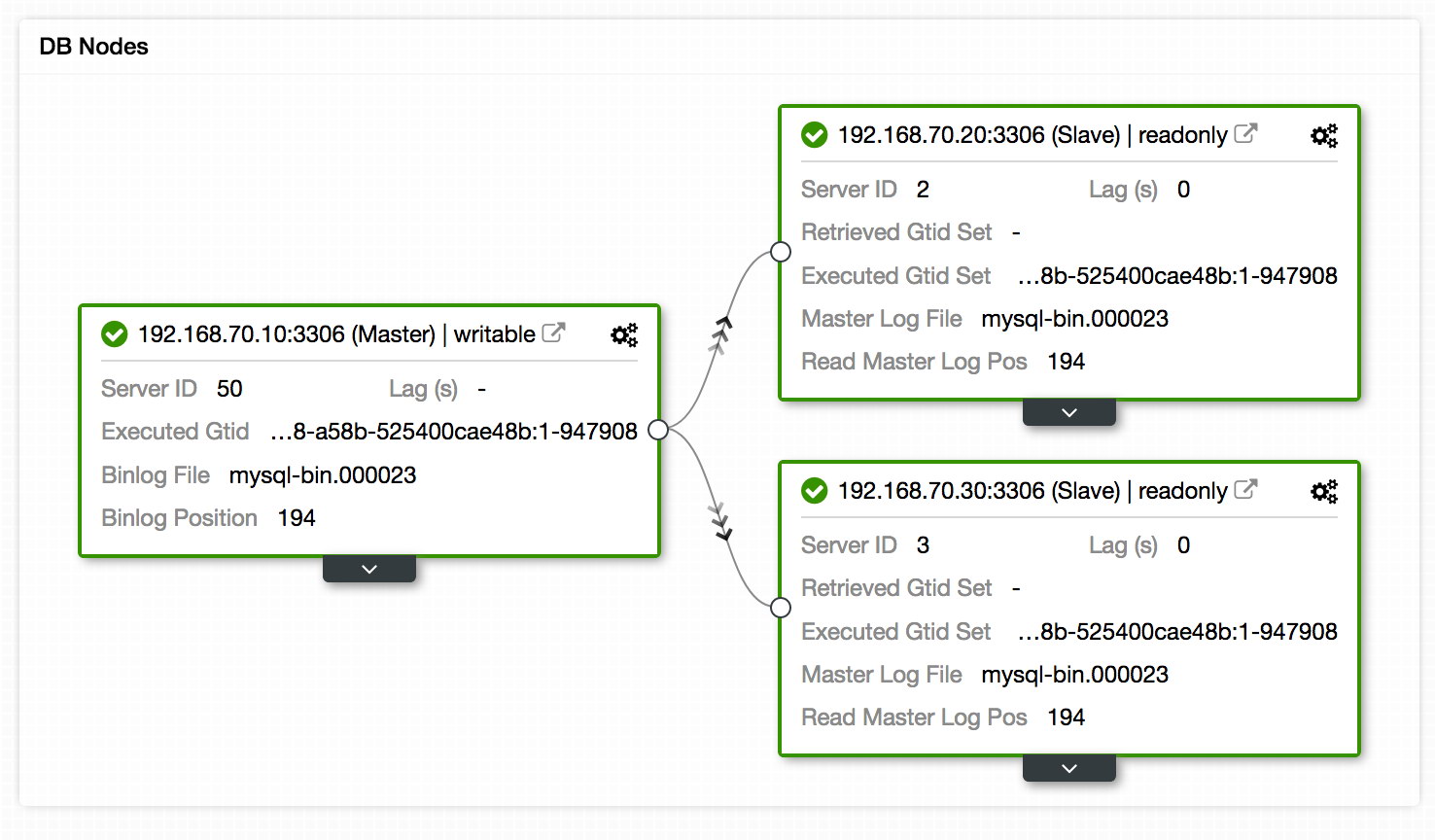Expand details below Slave 192.168.70.30 card
Image resolution: width=1435 pixels, height=840 pixels.
click(x=1069, y=768)
